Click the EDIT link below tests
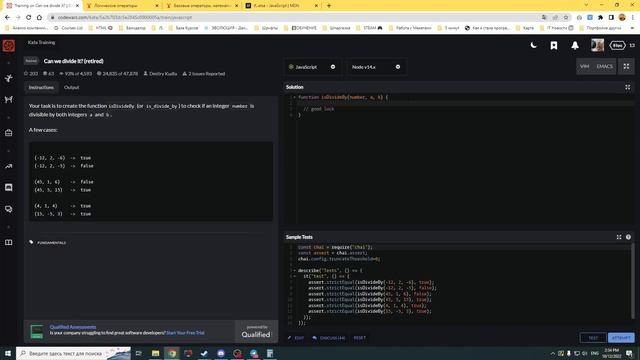The width and height of the screenshot is (640, 360). point(296,338)
